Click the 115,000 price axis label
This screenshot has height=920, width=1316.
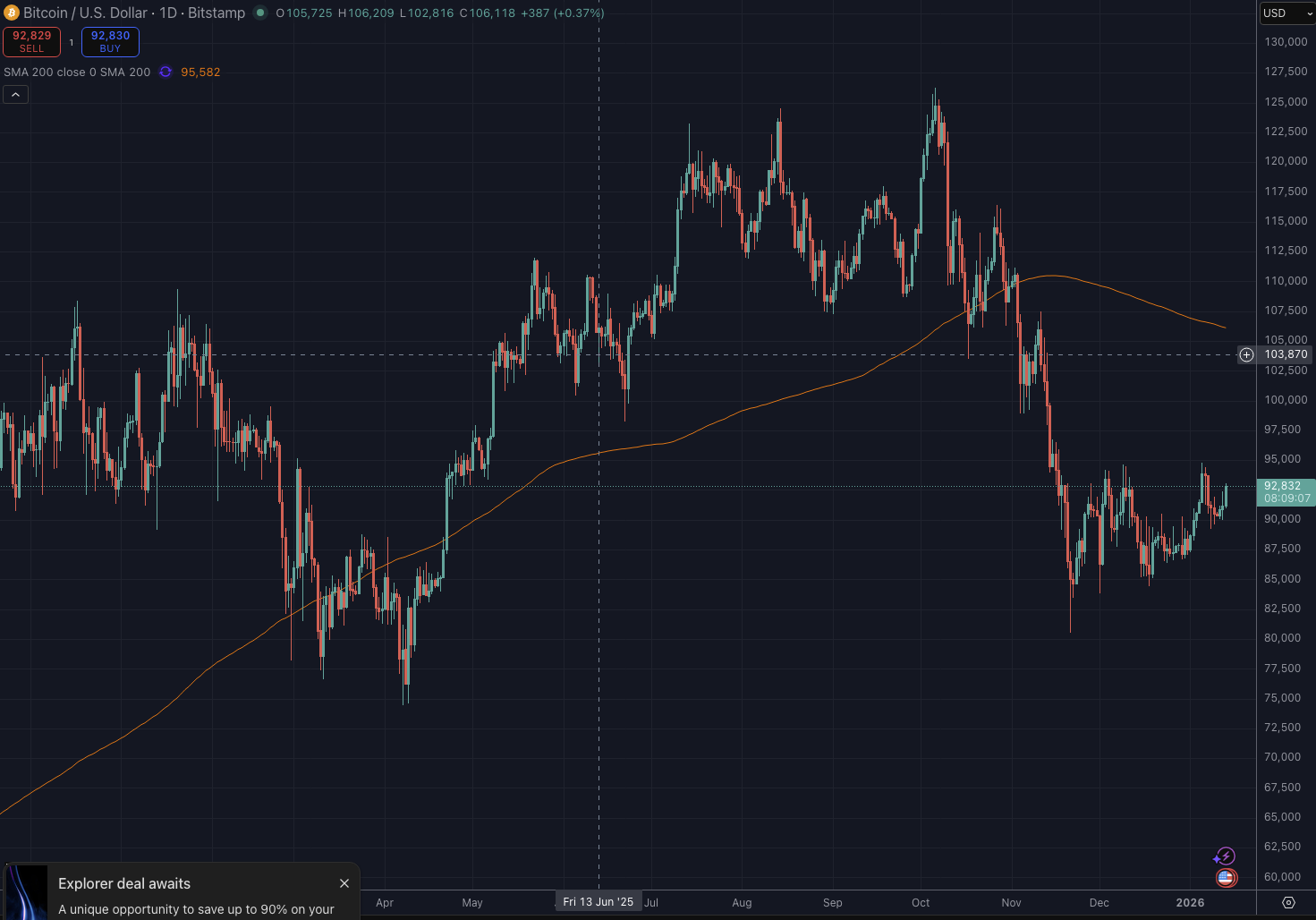1286,221
